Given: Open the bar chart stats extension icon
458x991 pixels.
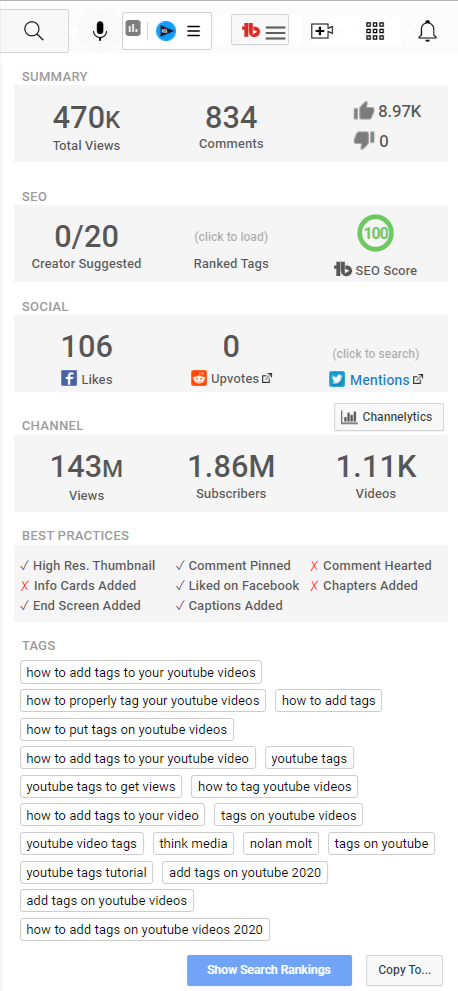Looking at the screenshot, I should point(133,28).
